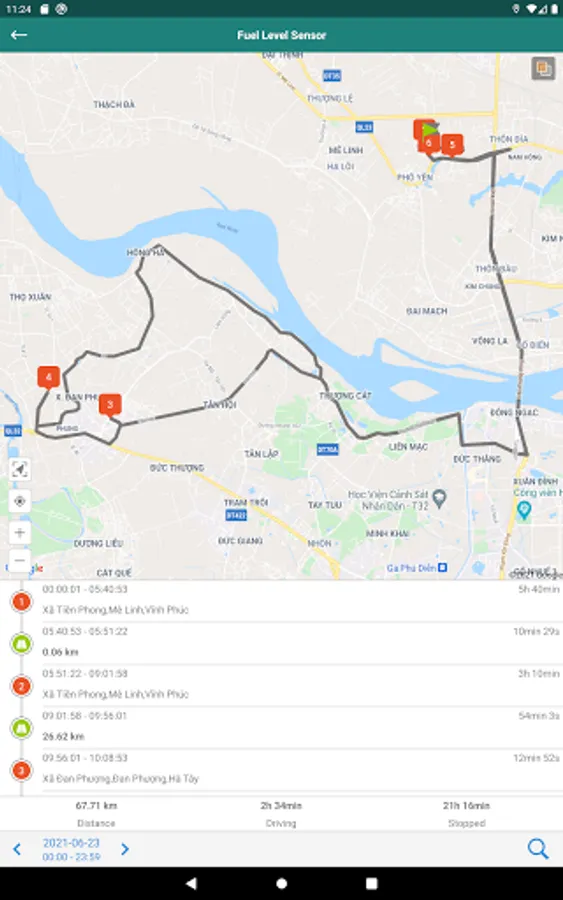Zoom in with the plus button
563x900 pixels.
coord(20,533)
